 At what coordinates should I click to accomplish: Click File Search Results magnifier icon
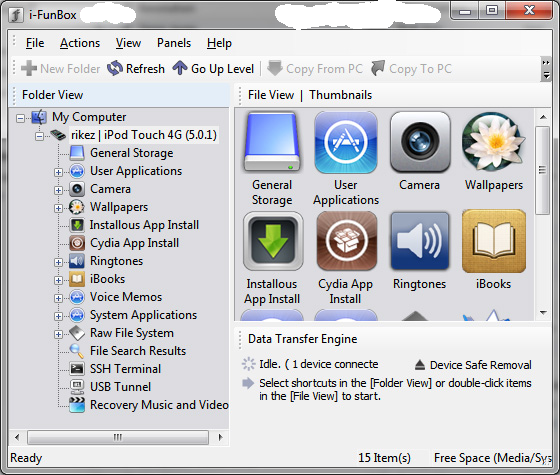(x=77, y=351)
